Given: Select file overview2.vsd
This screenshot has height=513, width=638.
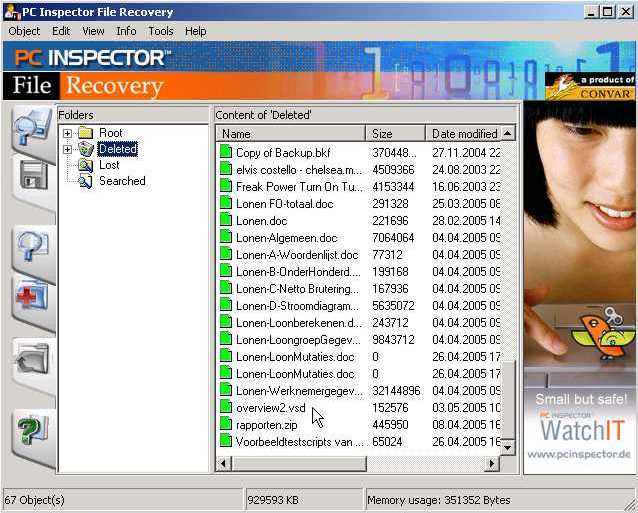Looking at the screenshot, I should click(x=271, y=408).
